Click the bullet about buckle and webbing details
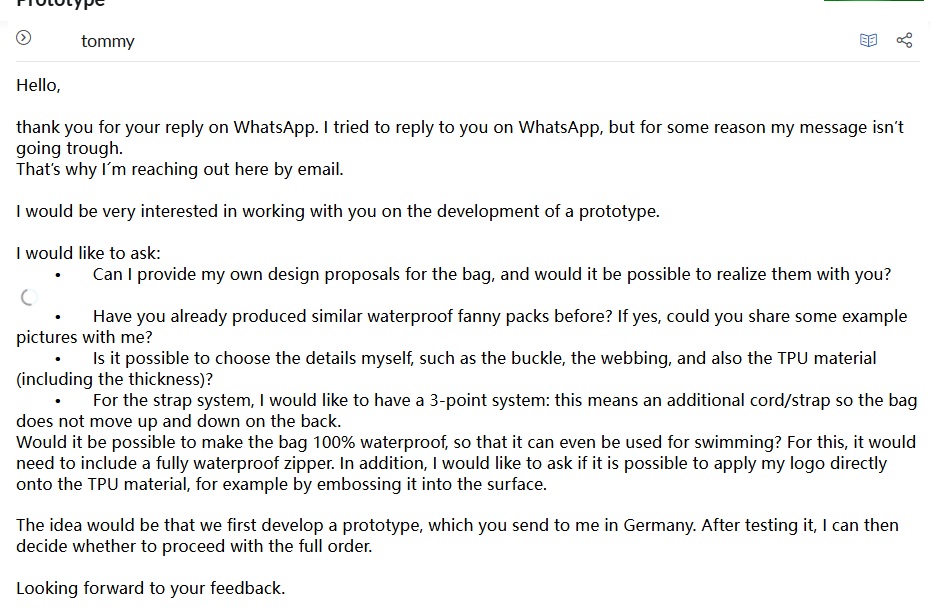The image size is (931, 615). [x=484, y=358]
